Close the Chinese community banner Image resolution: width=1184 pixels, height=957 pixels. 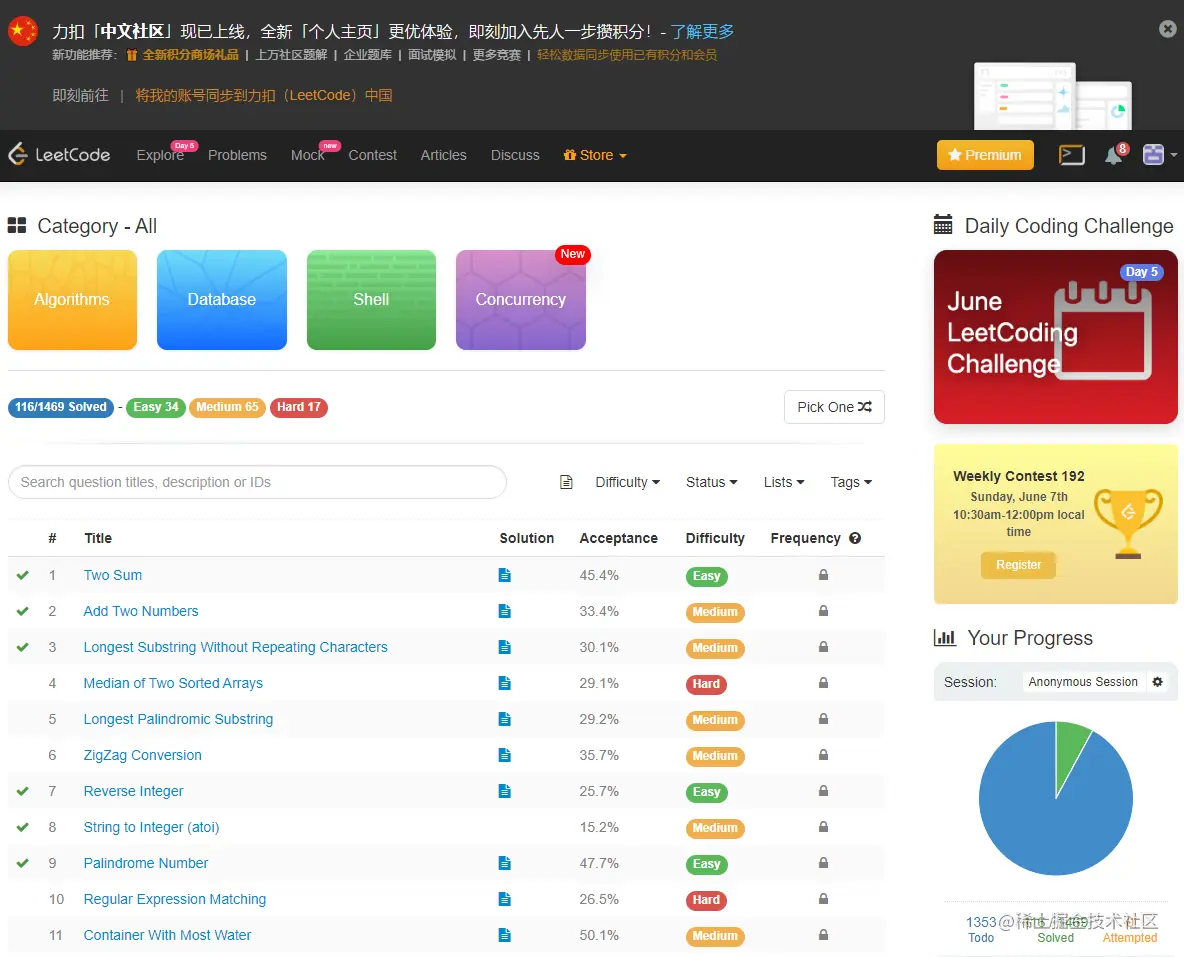[x=1167, y=29]
